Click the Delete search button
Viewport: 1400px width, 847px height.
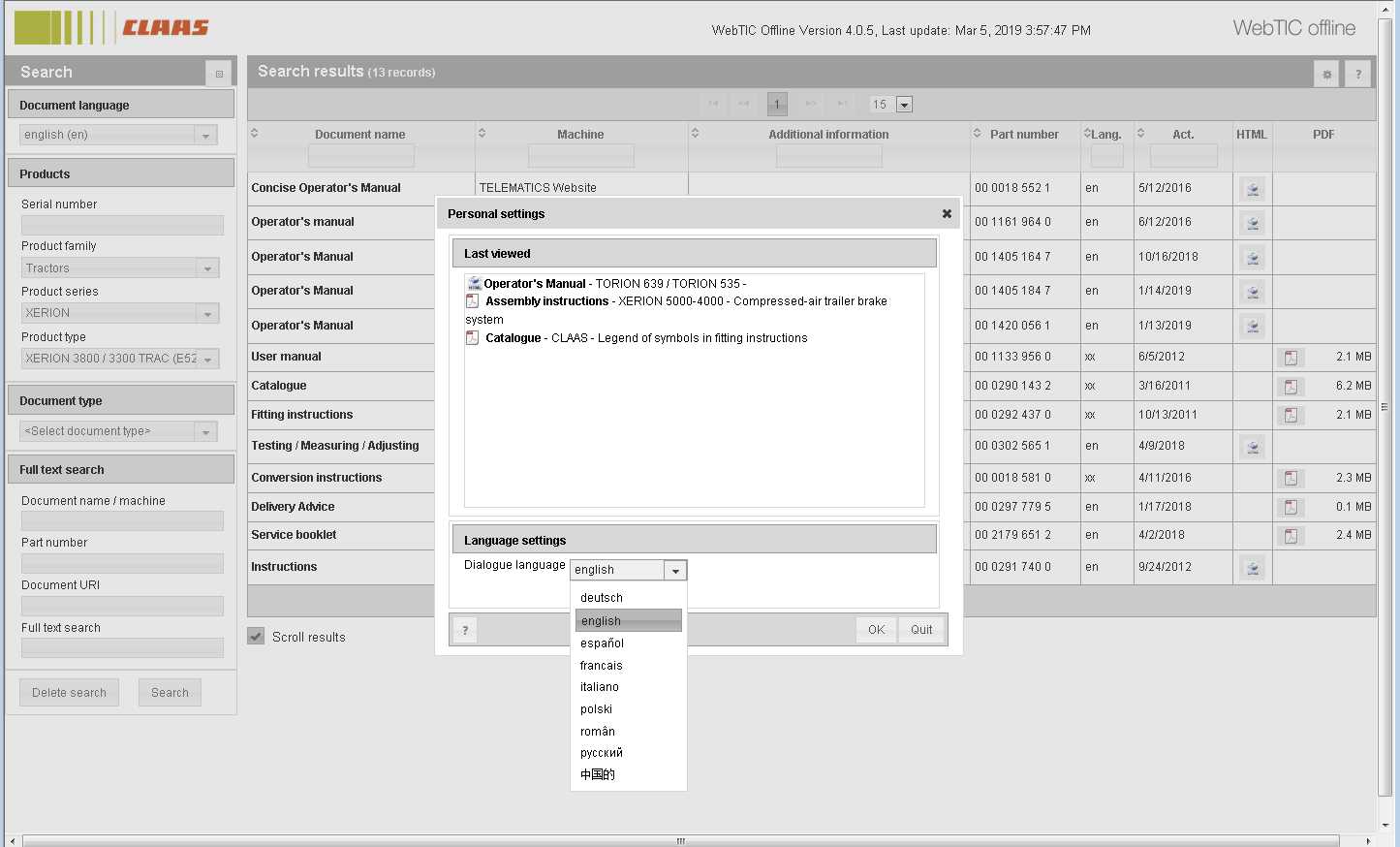69,693
